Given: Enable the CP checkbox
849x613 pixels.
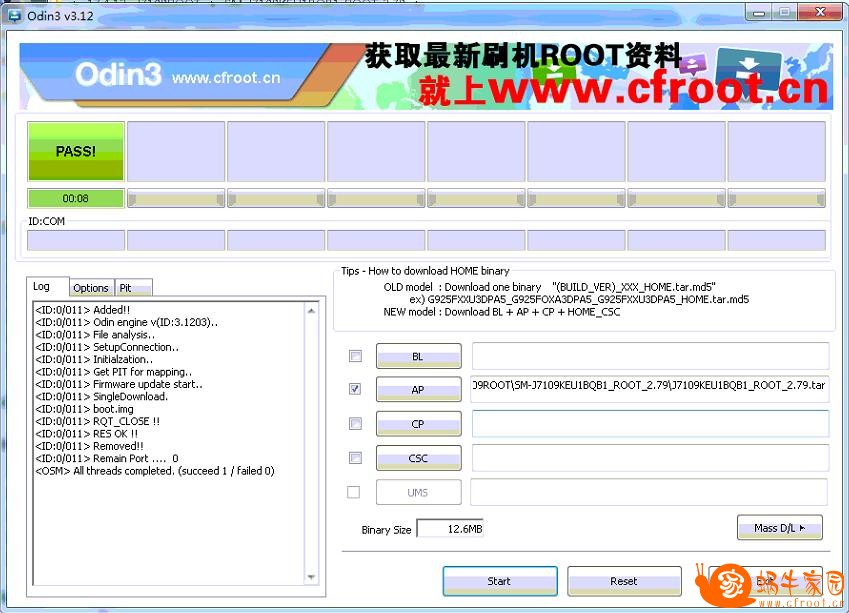Looking at the screenshot, I should [x=355, y=423].
